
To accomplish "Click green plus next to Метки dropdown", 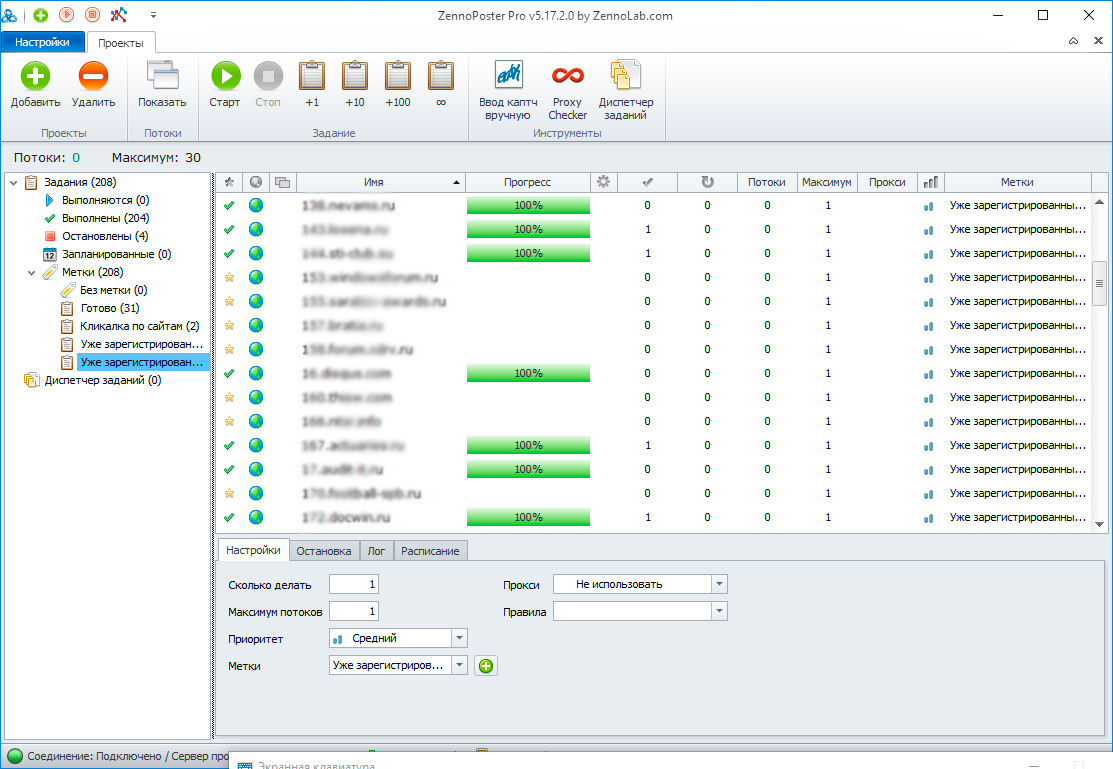I will (486, 666).
